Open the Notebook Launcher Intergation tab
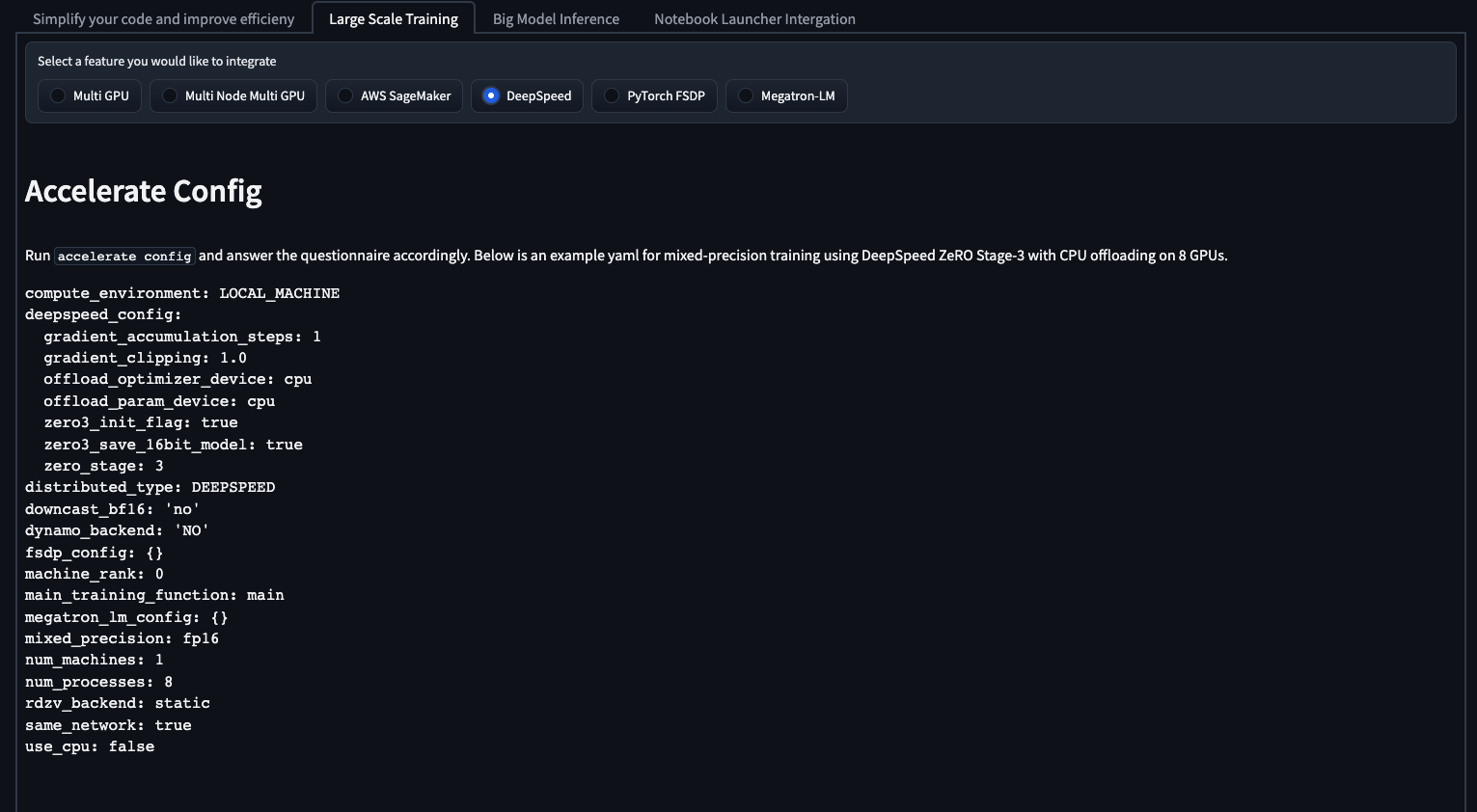 754,19
